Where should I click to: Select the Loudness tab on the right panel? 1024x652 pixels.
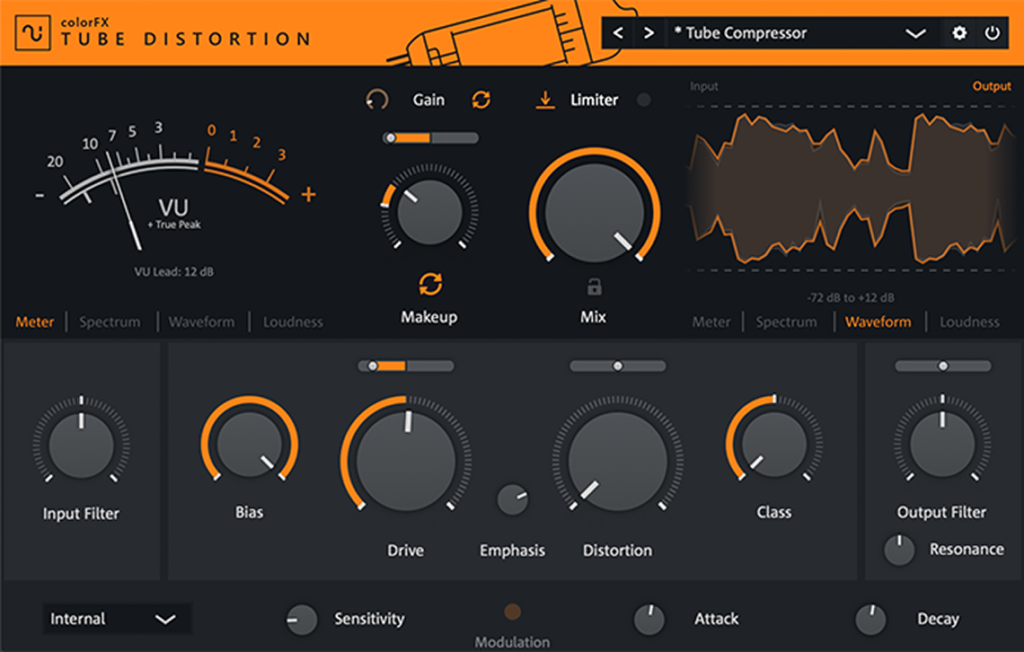coord(968,321)
